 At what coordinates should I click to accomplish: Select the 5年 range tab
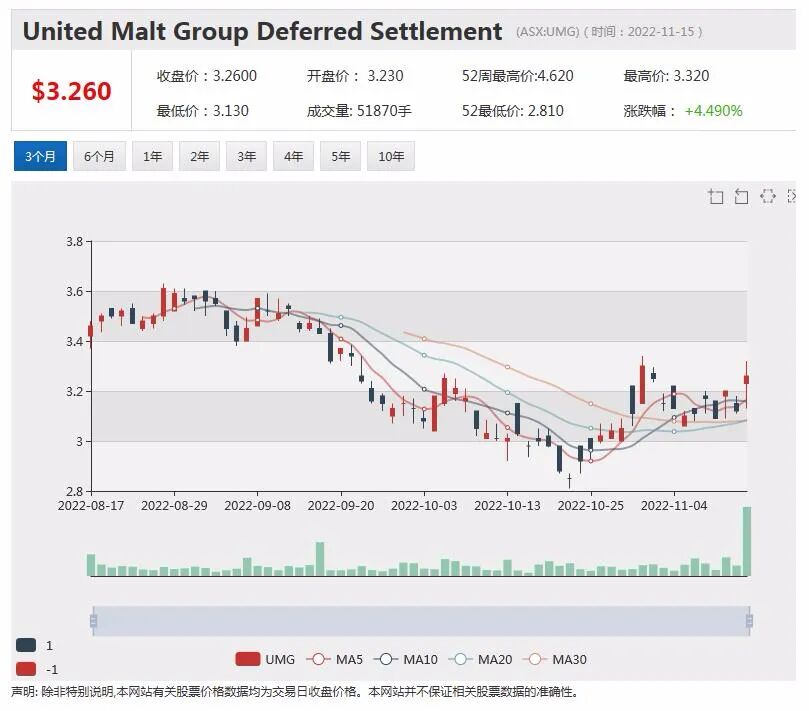[340, 156]
